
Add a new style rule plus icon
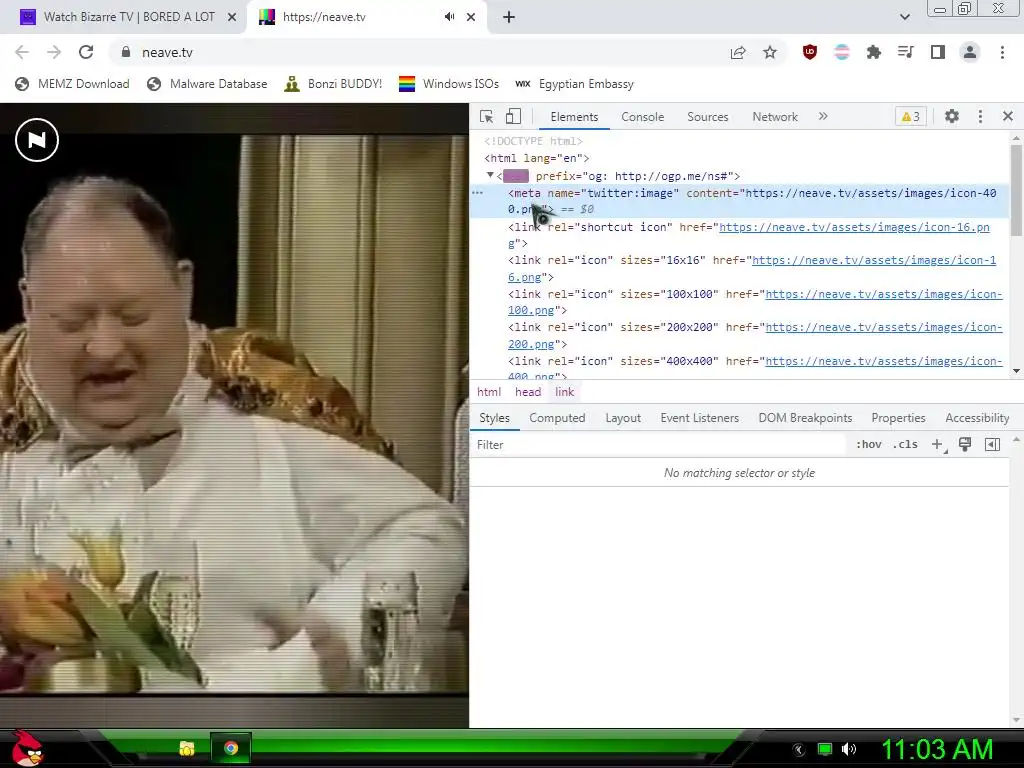(938, 445)
